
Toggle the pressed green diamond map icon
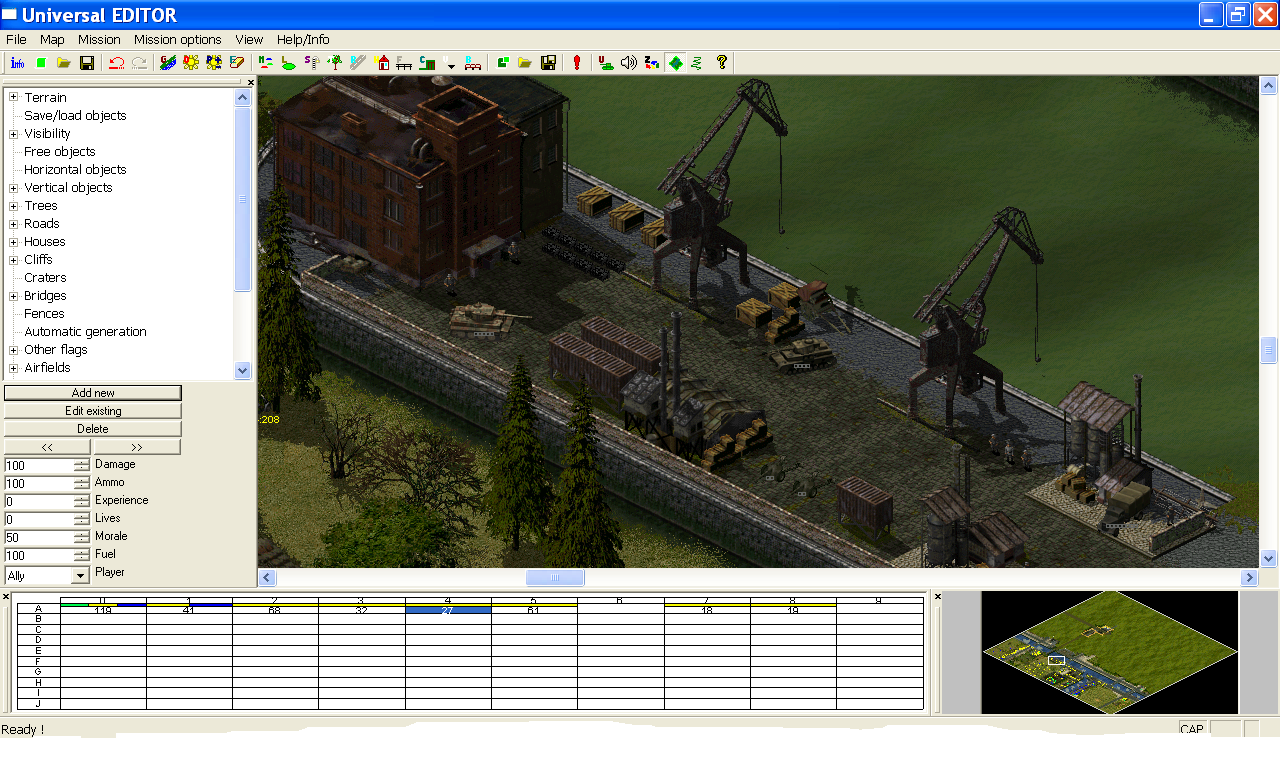[675, 63]
